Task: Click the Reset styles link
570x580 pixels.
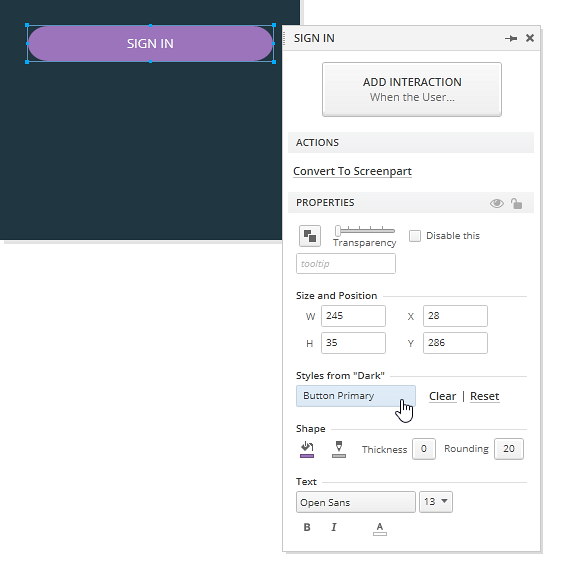Action: pyautogui.click(x=485, y=396)
